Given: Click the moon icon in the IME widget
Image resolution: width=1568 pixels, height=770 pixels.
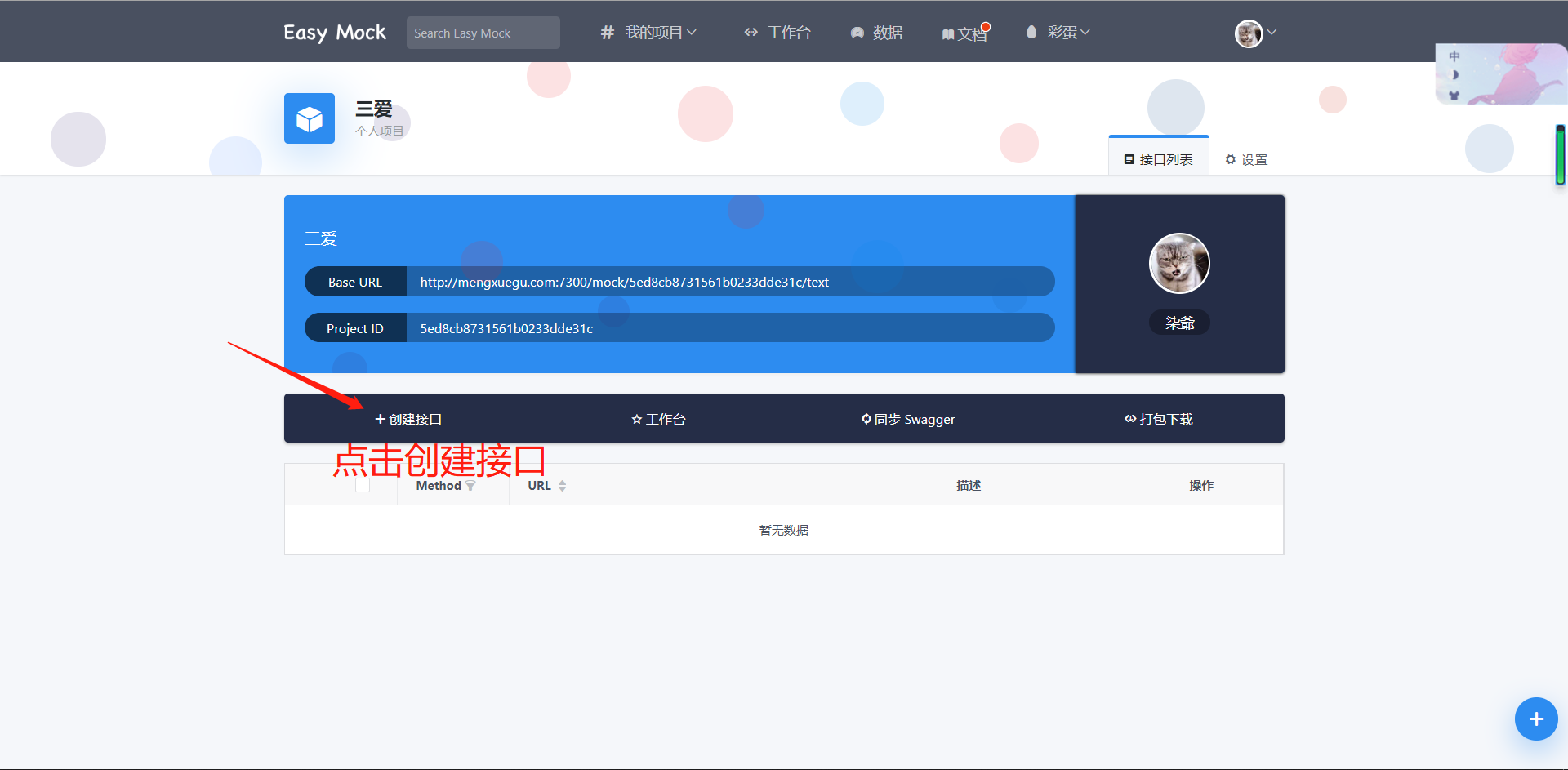Looking at the screenshot, I should [1454, 75].
